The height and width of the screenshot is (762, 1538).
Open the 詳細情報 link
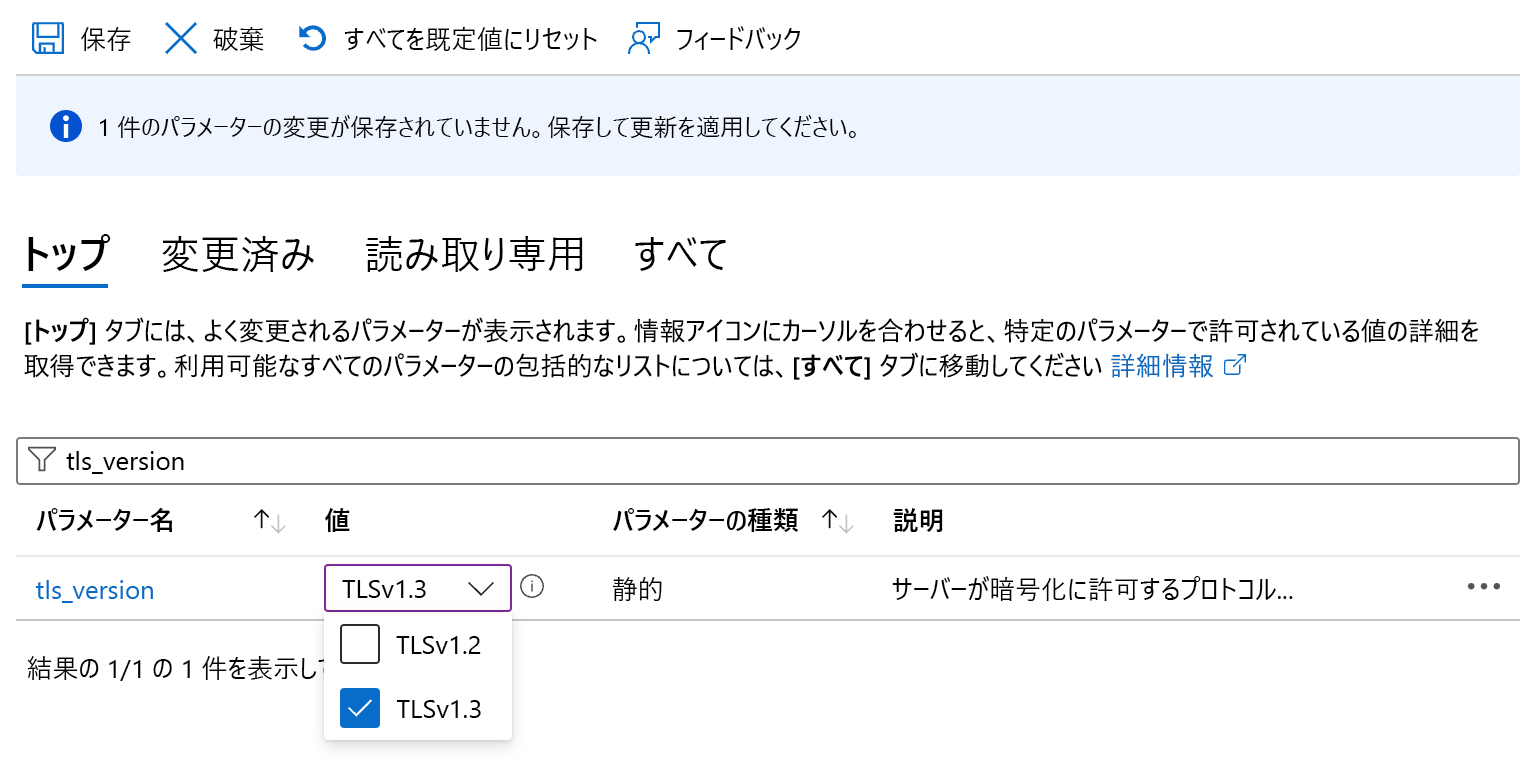(x=1162, y=366)
